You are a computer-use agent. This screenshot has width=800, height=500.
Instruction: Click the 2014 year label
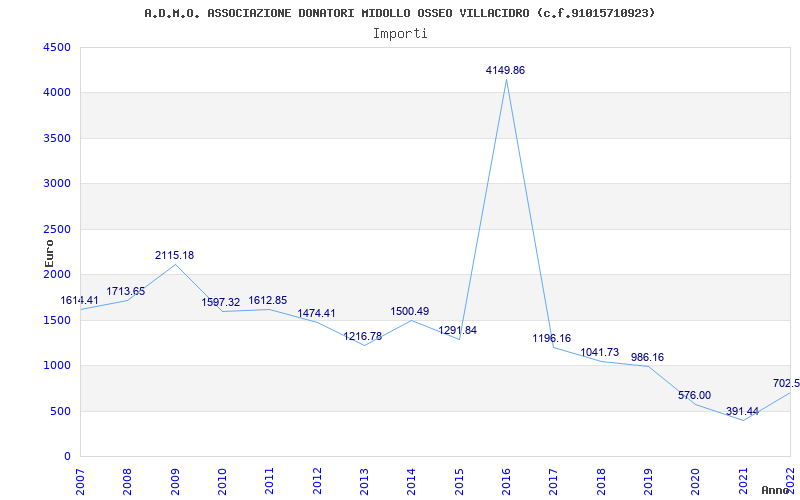tap(412, 481)
